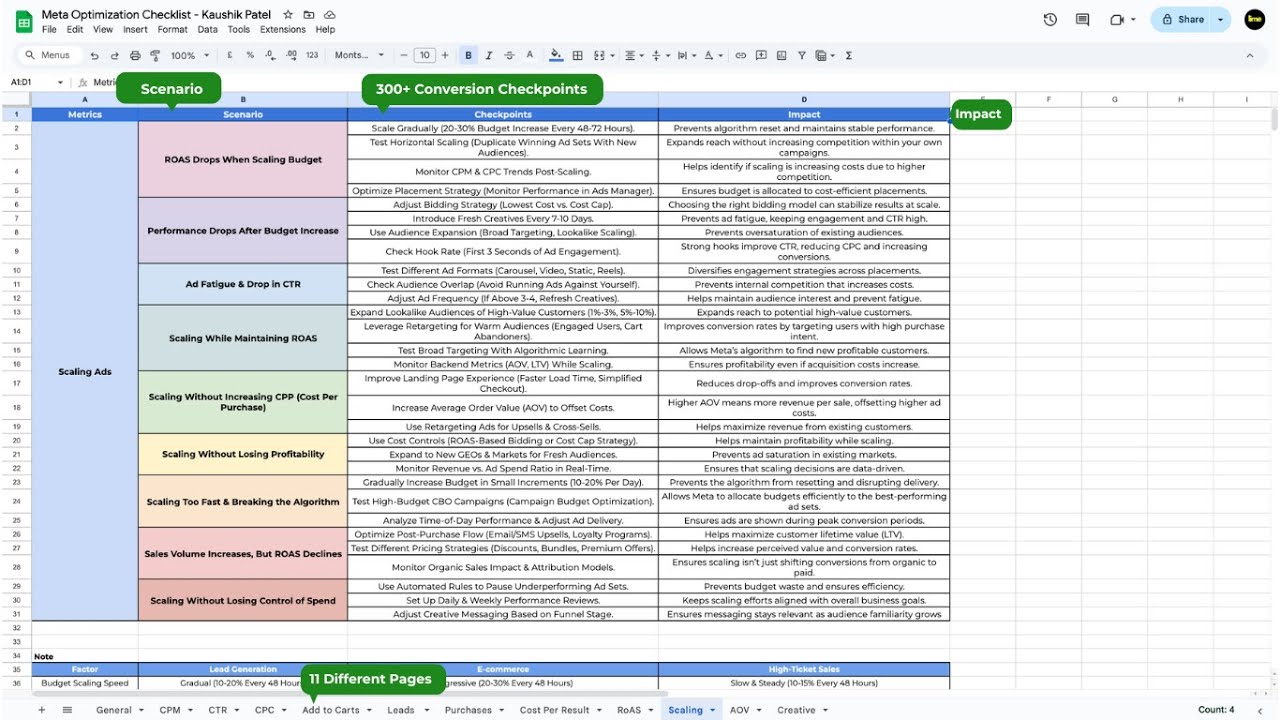Open the text color picker
1280x720 pixels.
coord(529,56)
